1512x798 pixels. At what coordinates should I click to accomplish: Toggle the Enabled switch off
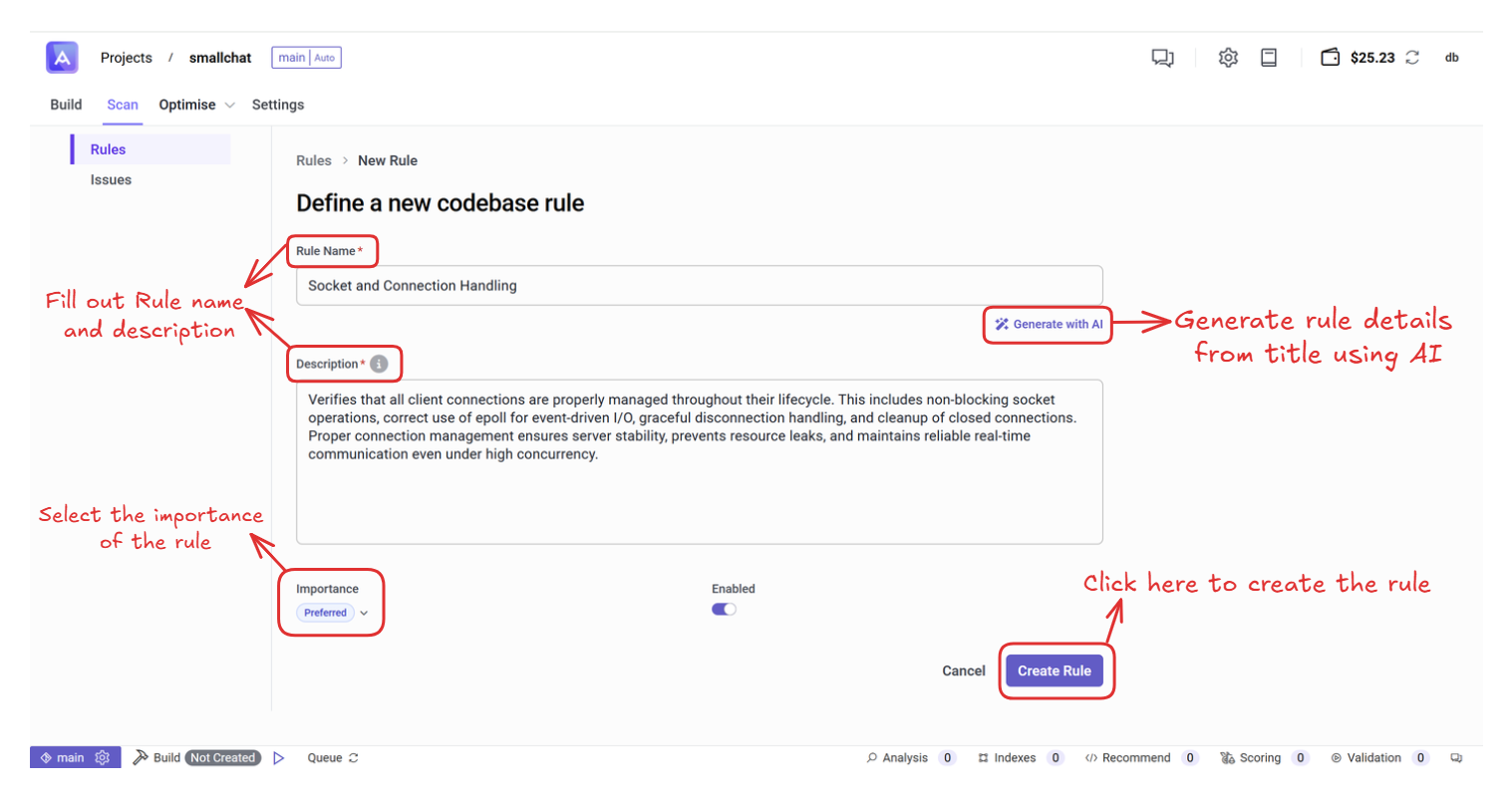tap(724, 610)
